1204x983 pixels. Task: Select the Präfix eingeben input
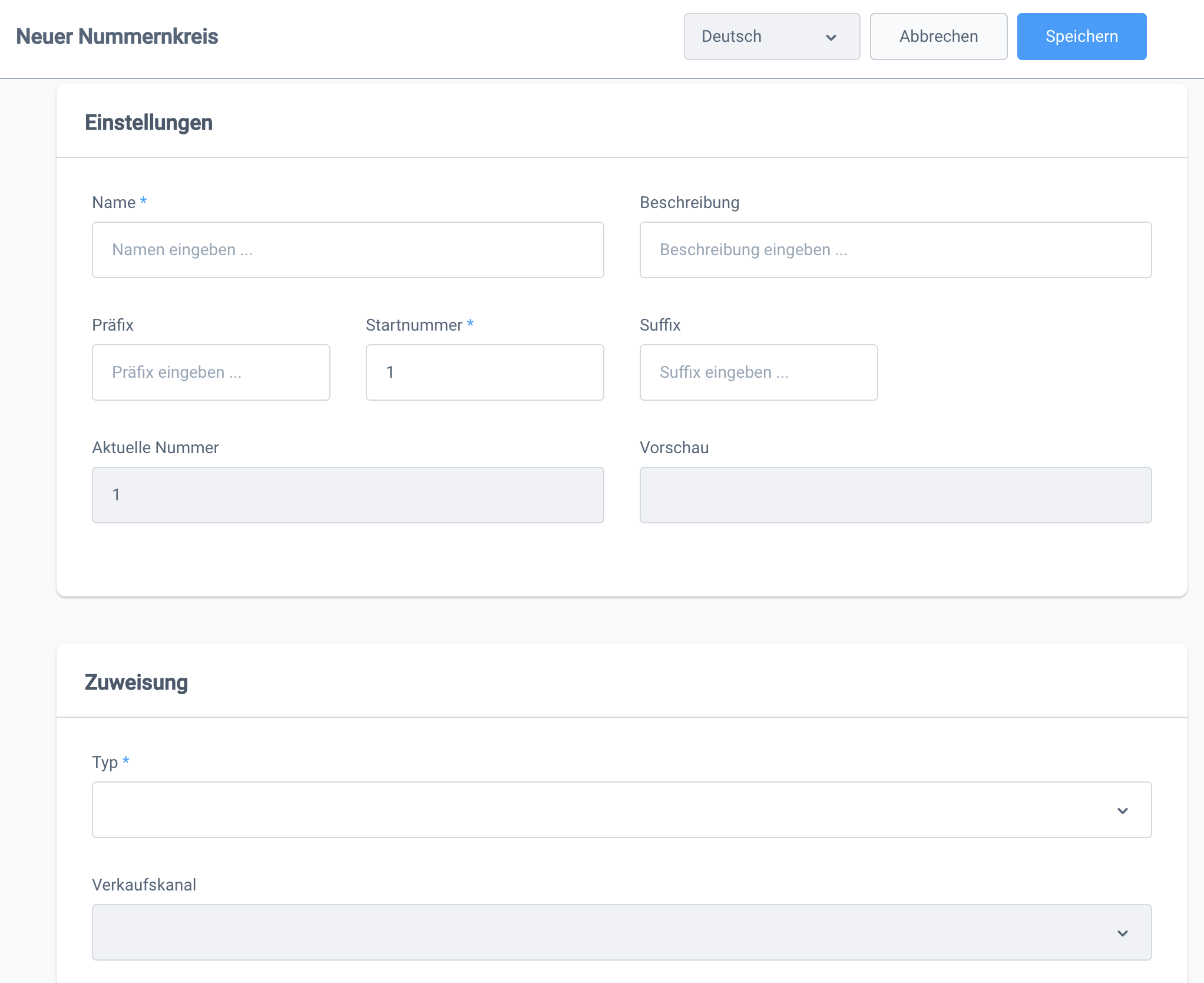211,372
